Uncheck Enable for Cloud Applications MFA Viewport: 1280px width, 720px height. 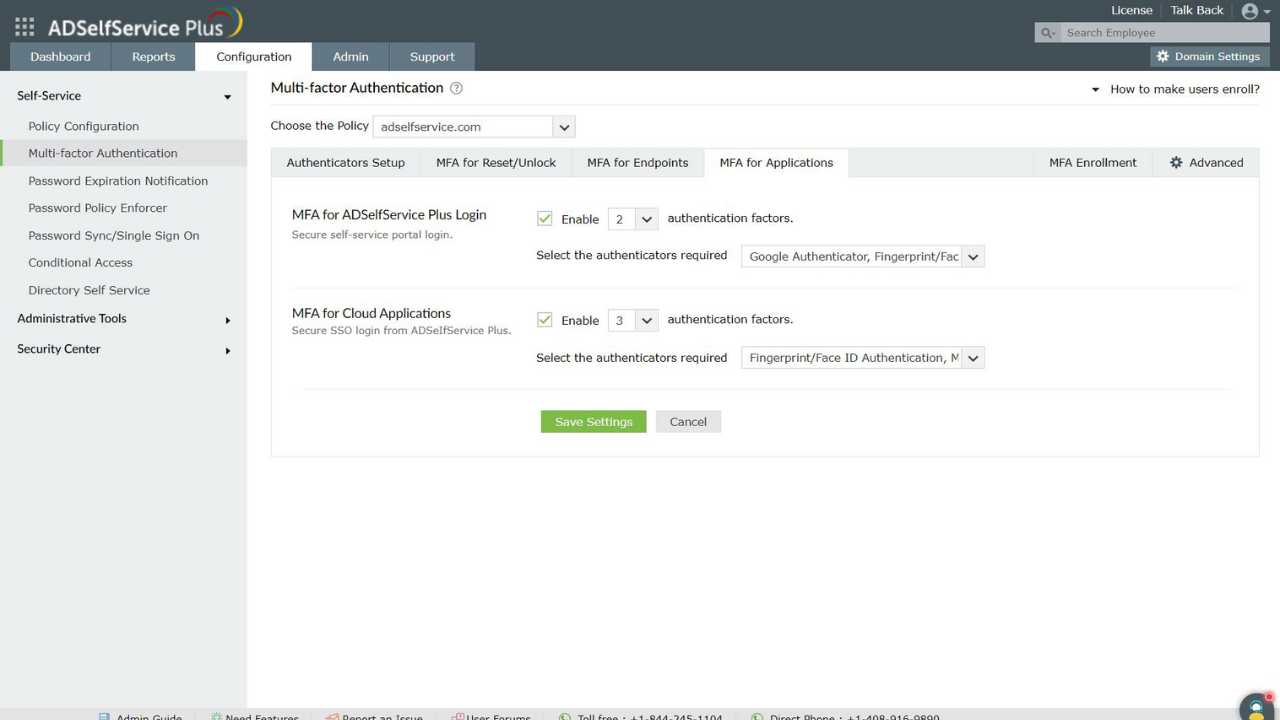pos(545,320)
